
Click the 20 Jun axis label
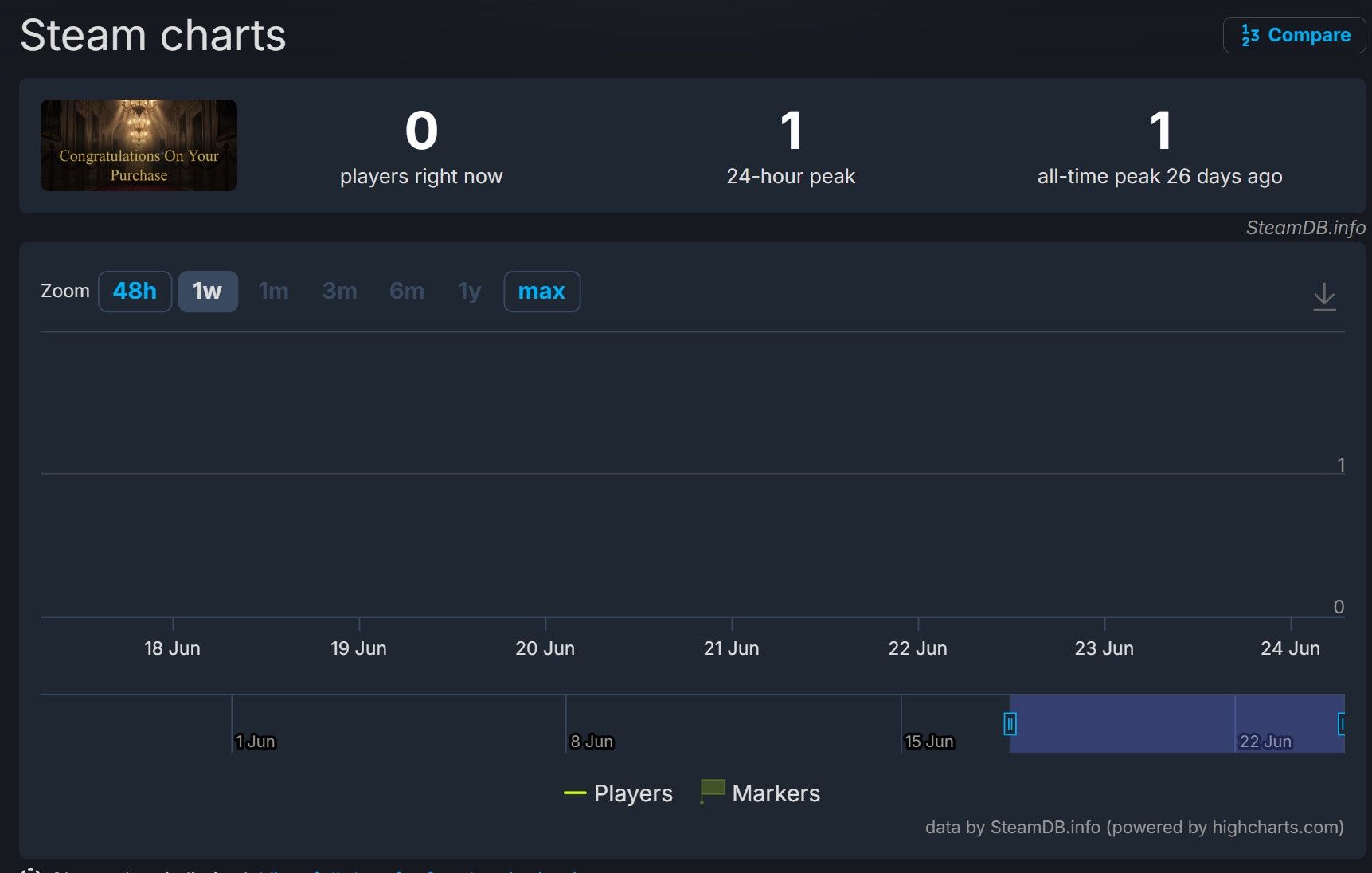545,648
